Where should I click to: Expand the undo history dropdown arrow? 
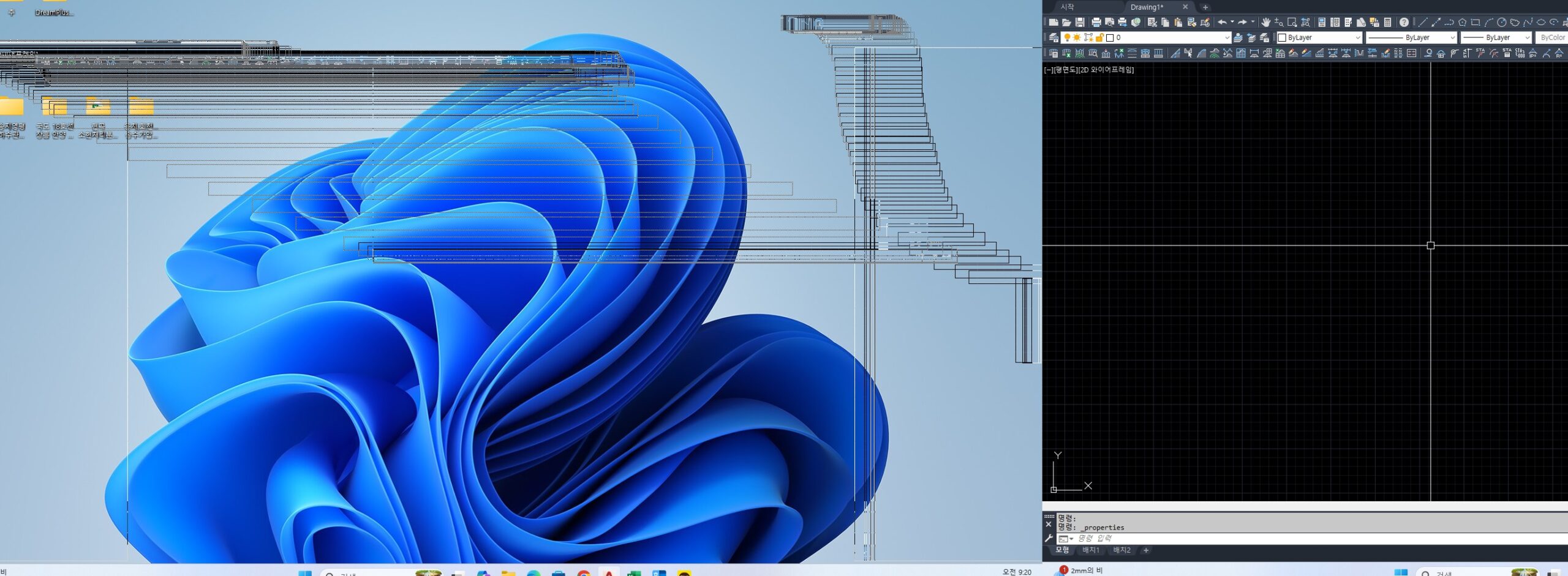click(1232, 22)
